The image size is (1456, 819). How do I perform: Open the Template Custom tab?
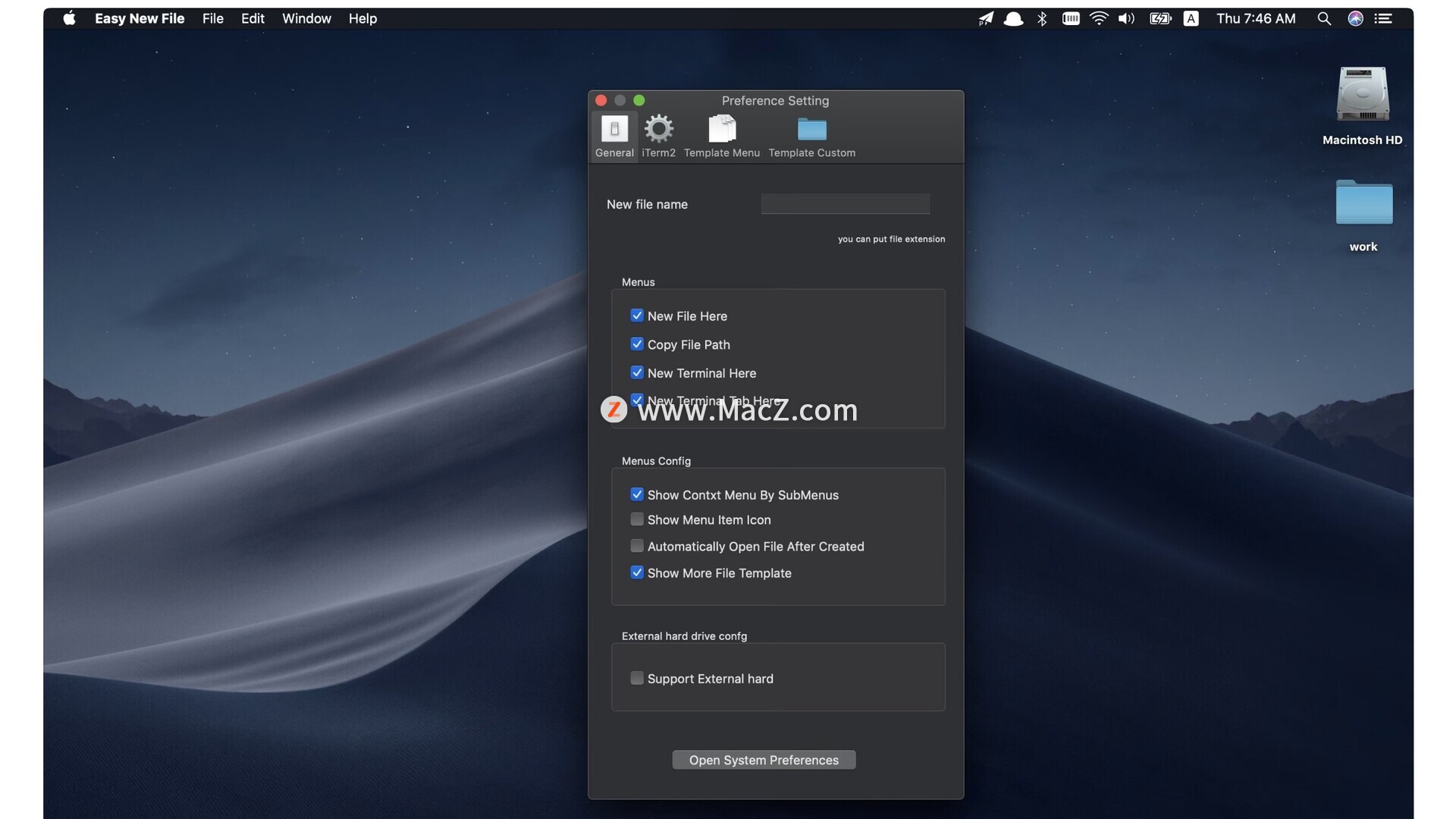tap(811, 136)
